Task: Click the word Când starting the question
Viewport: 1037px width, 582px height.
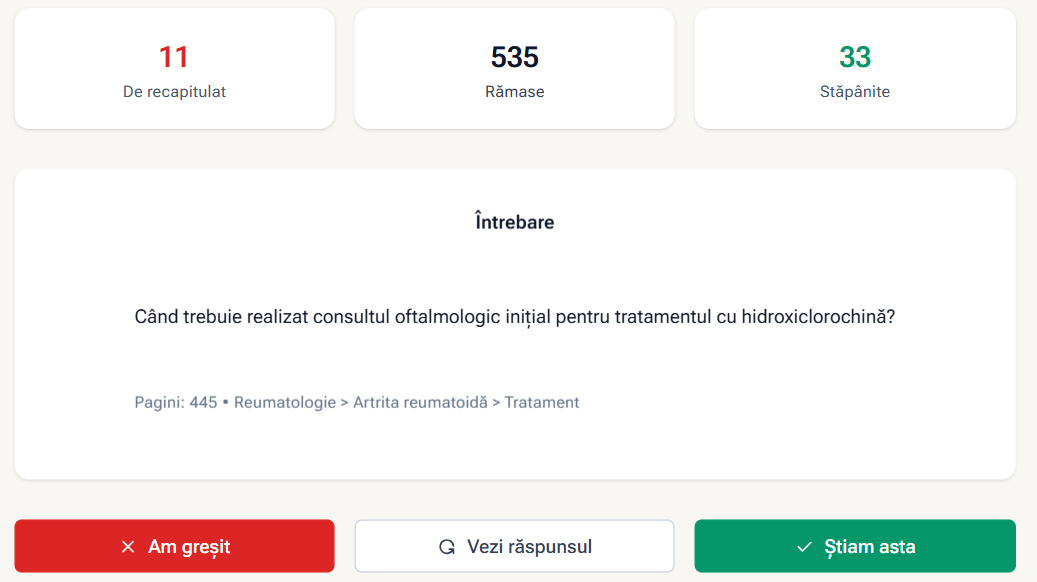Action: [x=156, y=317]
